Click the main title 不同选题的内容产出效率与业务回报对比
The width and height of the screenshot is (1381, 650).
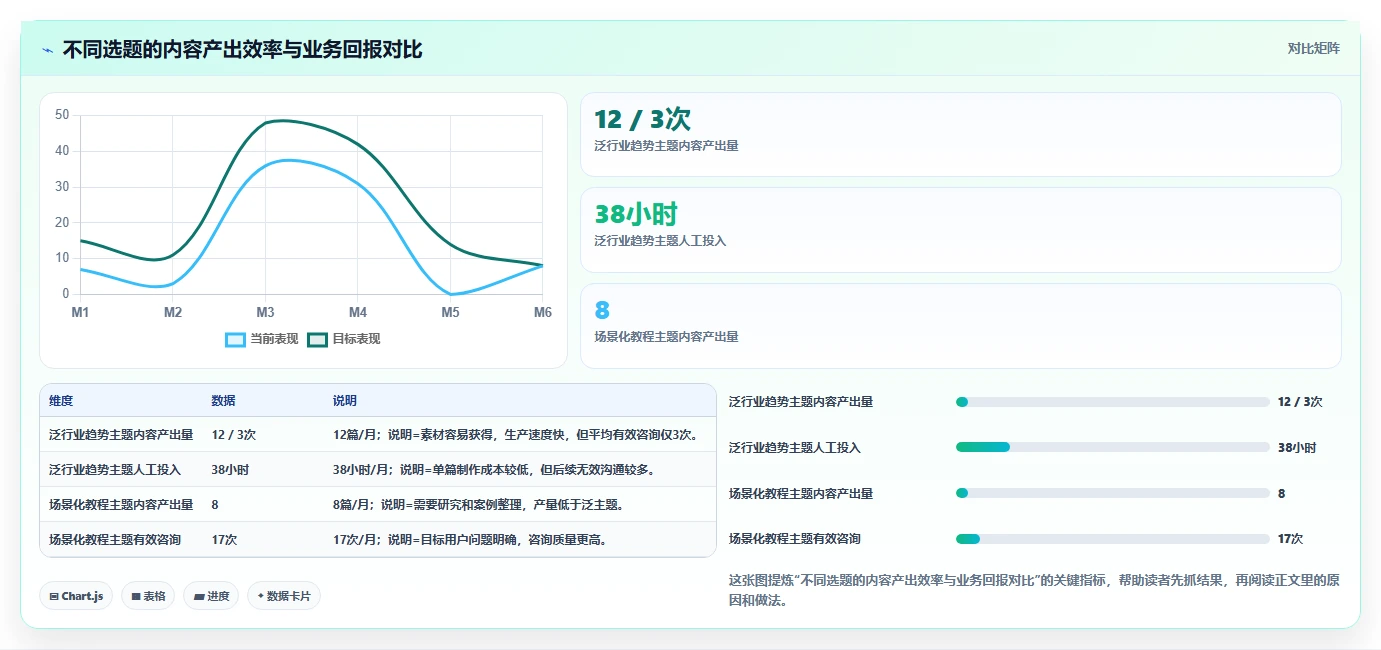(x=243, y=49)
